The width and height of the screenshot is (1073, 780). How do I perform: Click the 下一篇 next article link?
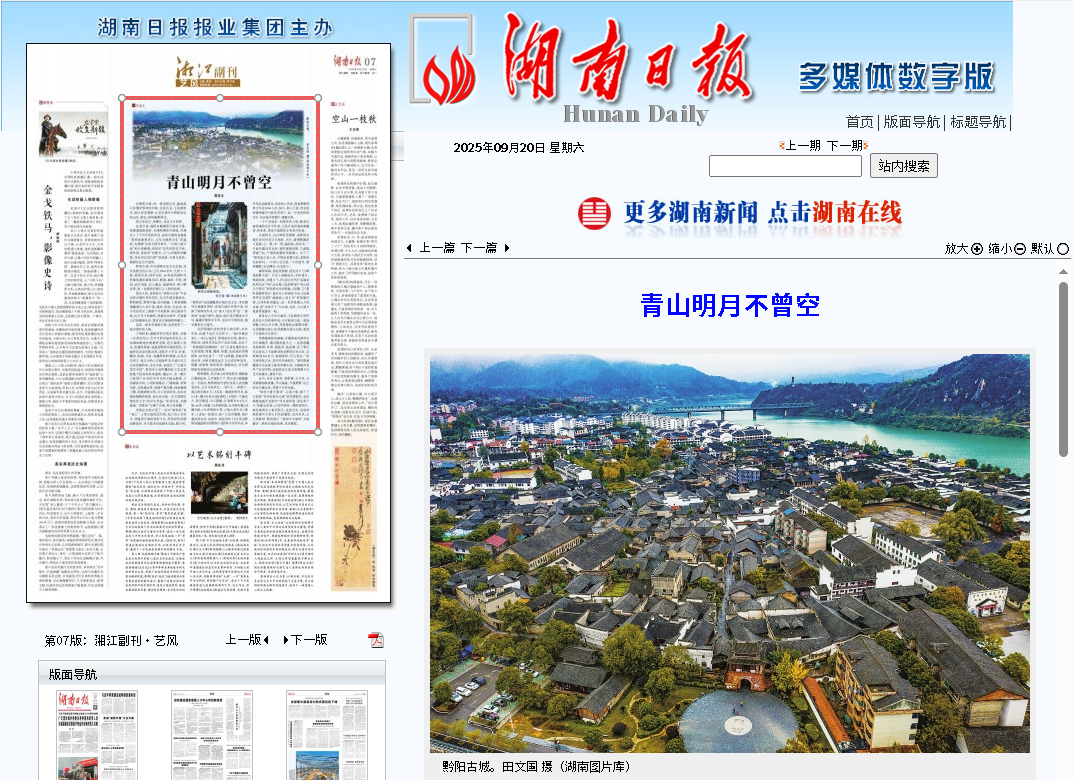click(x=478, y=248)
